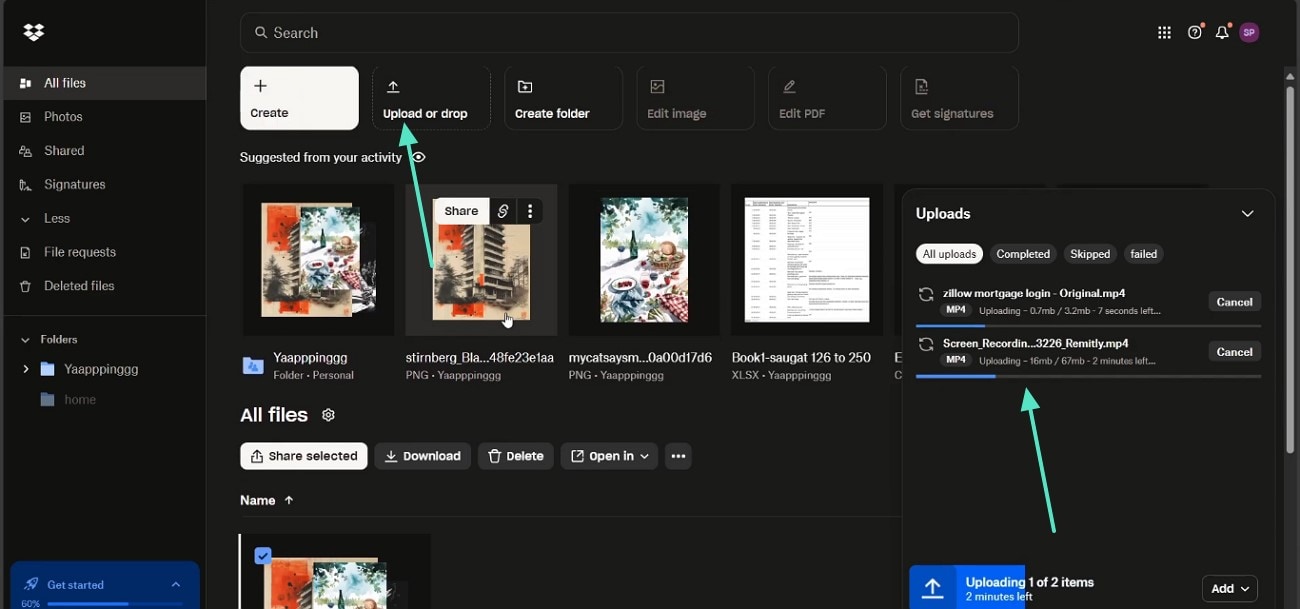Image resolution: width=1300 pixels, height=609 pixels.
Task: Select home folder in tree
Action: pos(80,399)
